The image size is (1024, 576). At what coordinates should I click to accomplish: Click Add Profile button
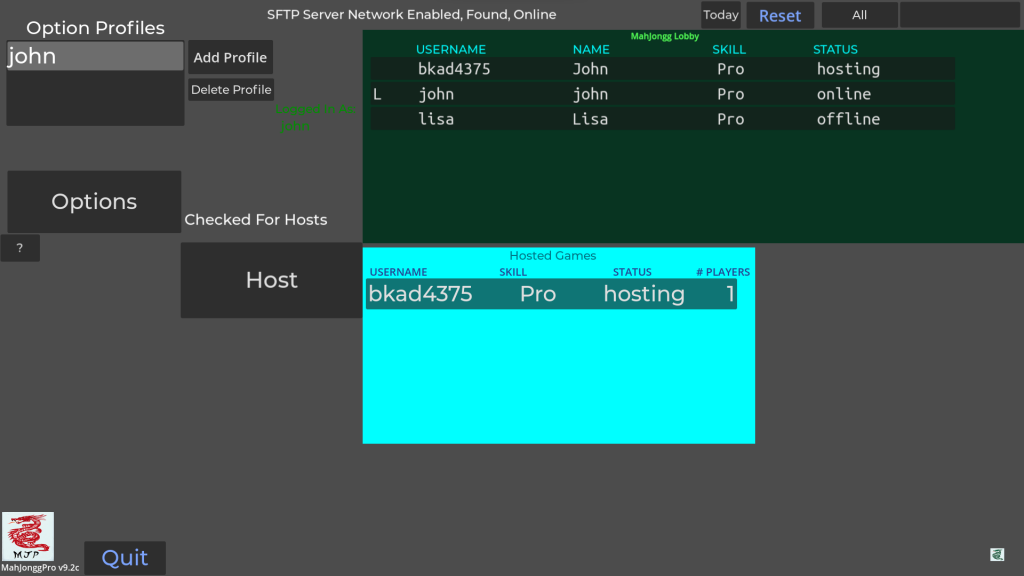point(230,57)
